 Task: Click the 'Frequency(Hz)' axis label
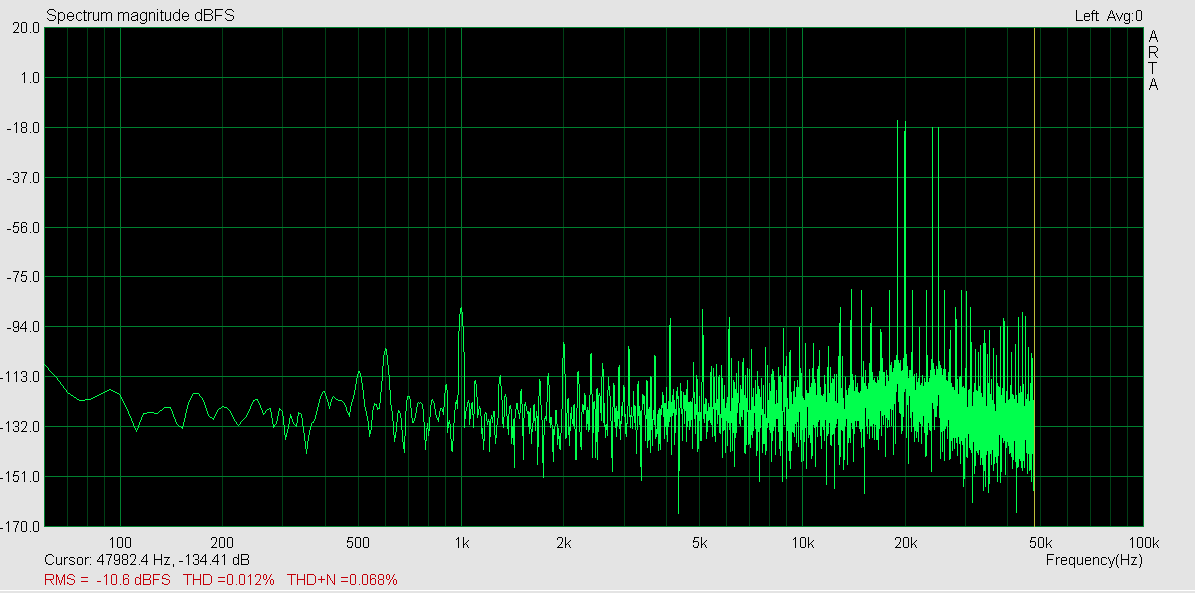(1094, 560)
